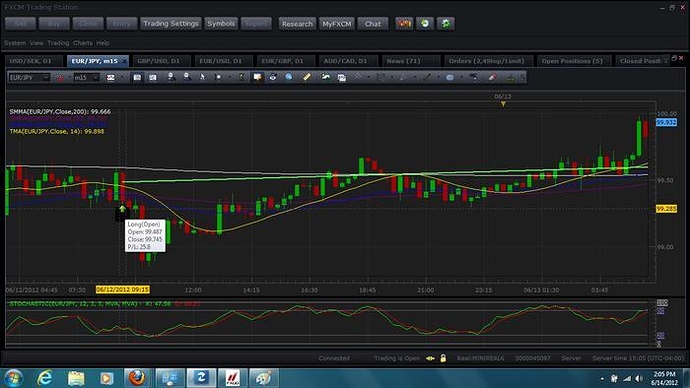Click the Trading Settings button
This screenshot has height=388, width=690.
pyautogui.click(x=171, y=23)
